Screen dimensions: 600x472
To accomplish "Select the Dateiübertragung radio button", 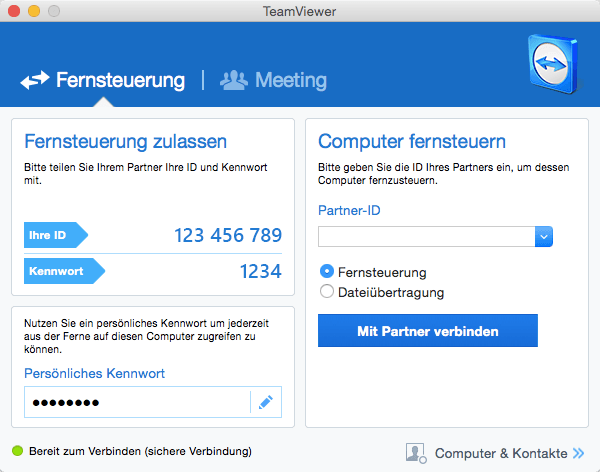I will [x=326, y=291].
